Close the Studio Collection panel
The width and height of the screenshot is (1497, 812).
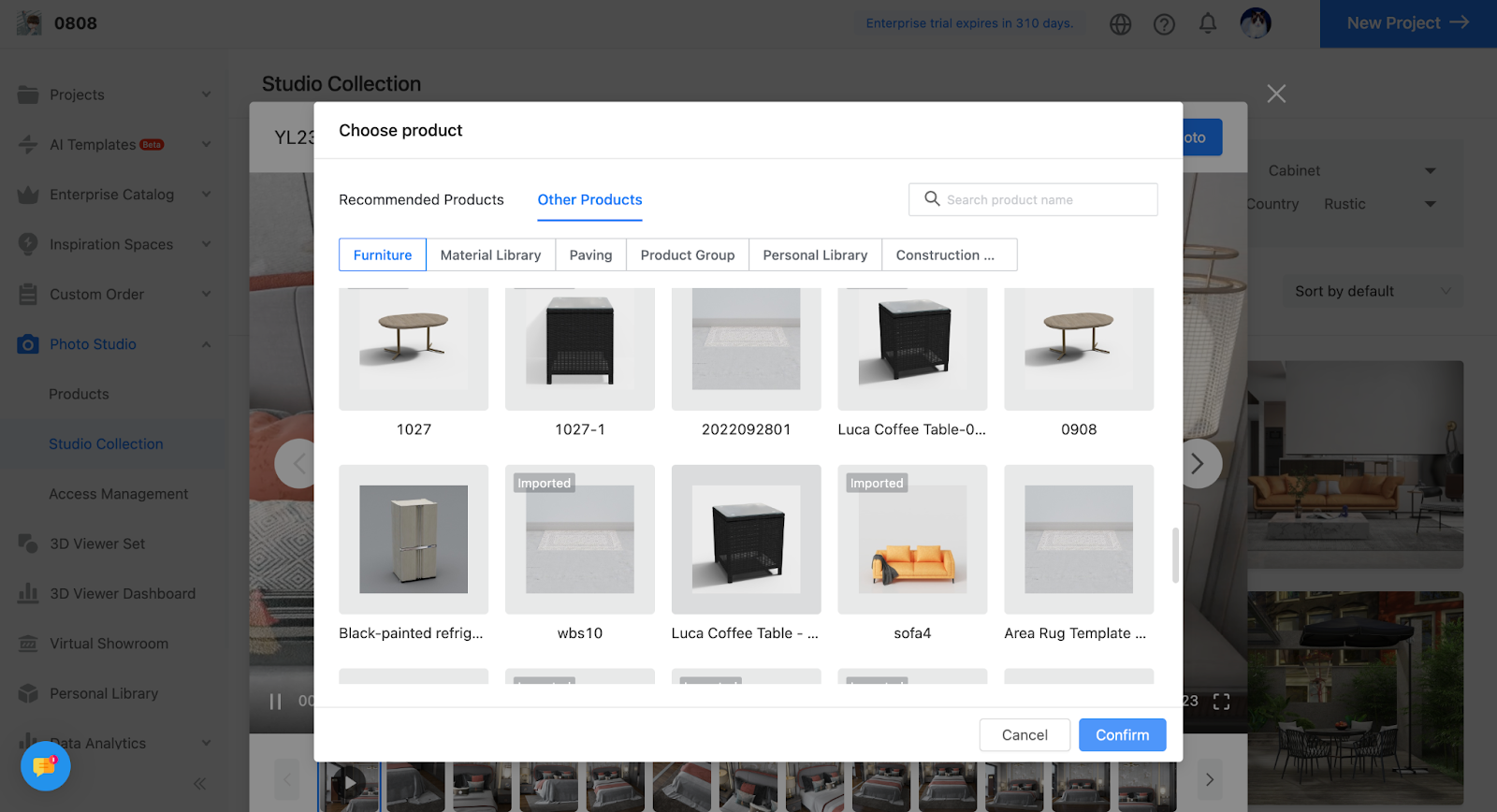(1276, 94)
